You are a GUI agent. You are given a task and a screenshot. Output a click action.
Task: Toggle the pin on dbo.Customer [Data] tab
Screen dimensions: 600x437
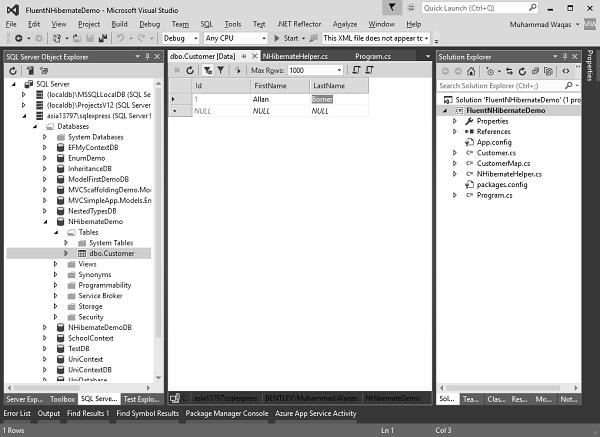[244, 57]
